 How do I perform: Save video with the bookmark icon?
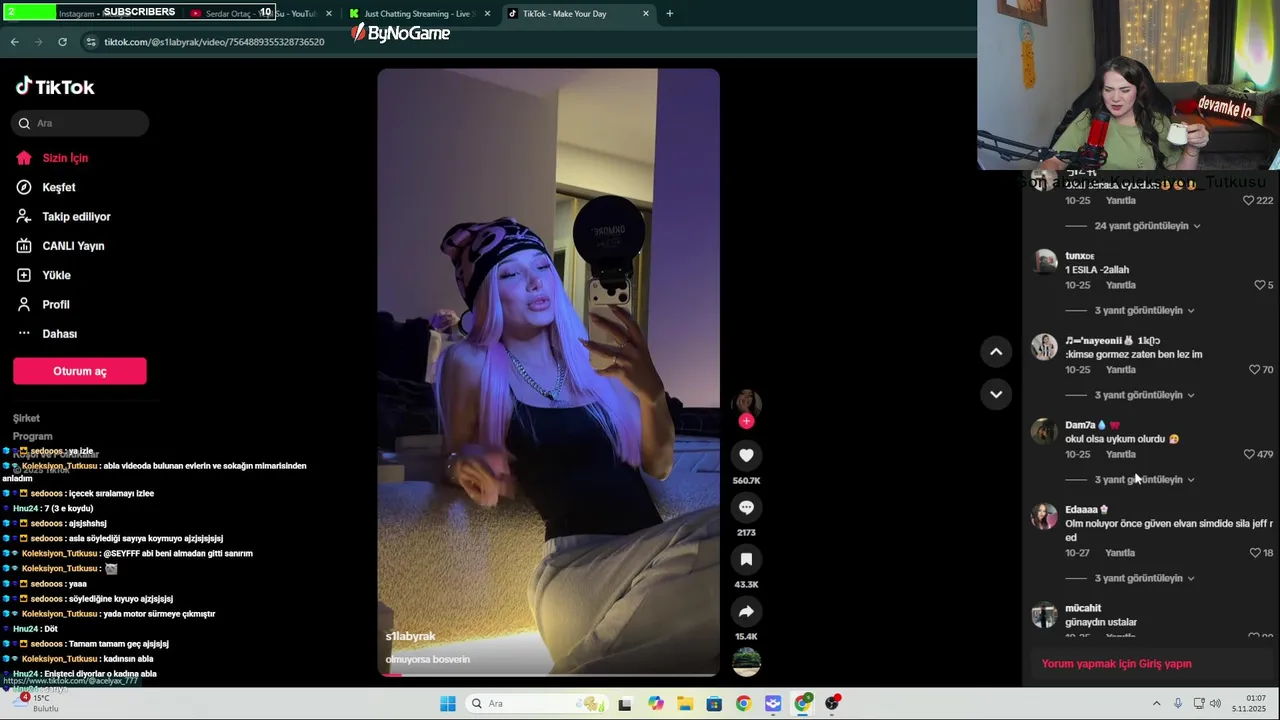746,559
